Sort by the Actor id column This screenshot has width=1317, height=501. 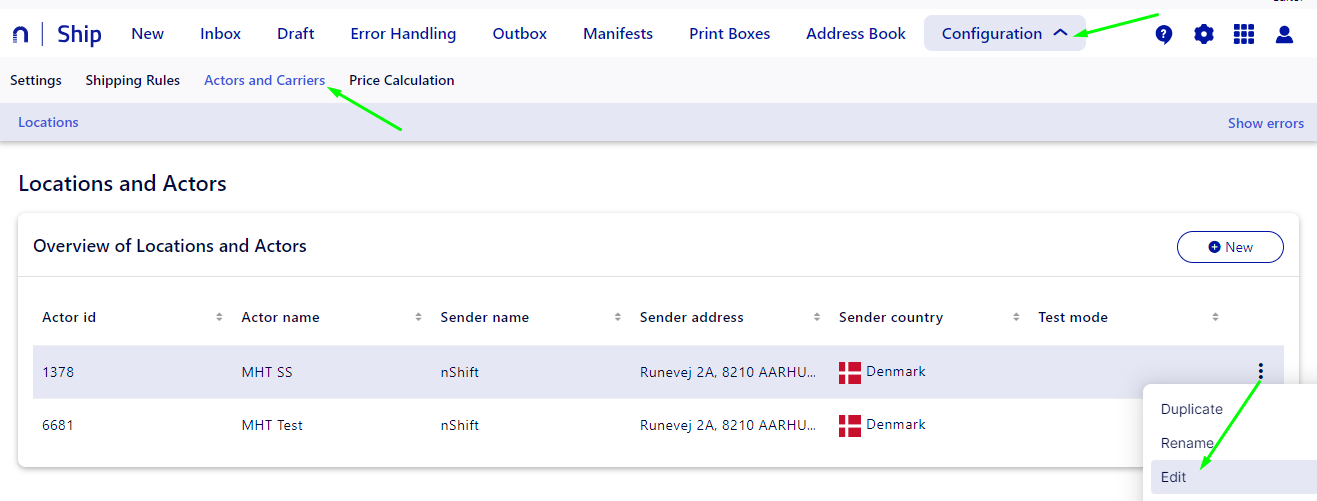click(219, 318)
